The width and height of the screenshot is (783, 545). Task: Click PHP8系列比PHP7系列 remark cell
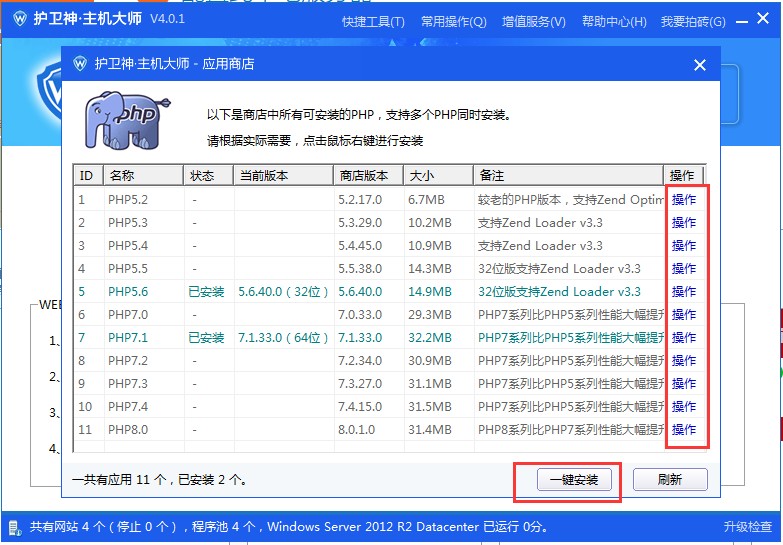(x=571, y=430)
